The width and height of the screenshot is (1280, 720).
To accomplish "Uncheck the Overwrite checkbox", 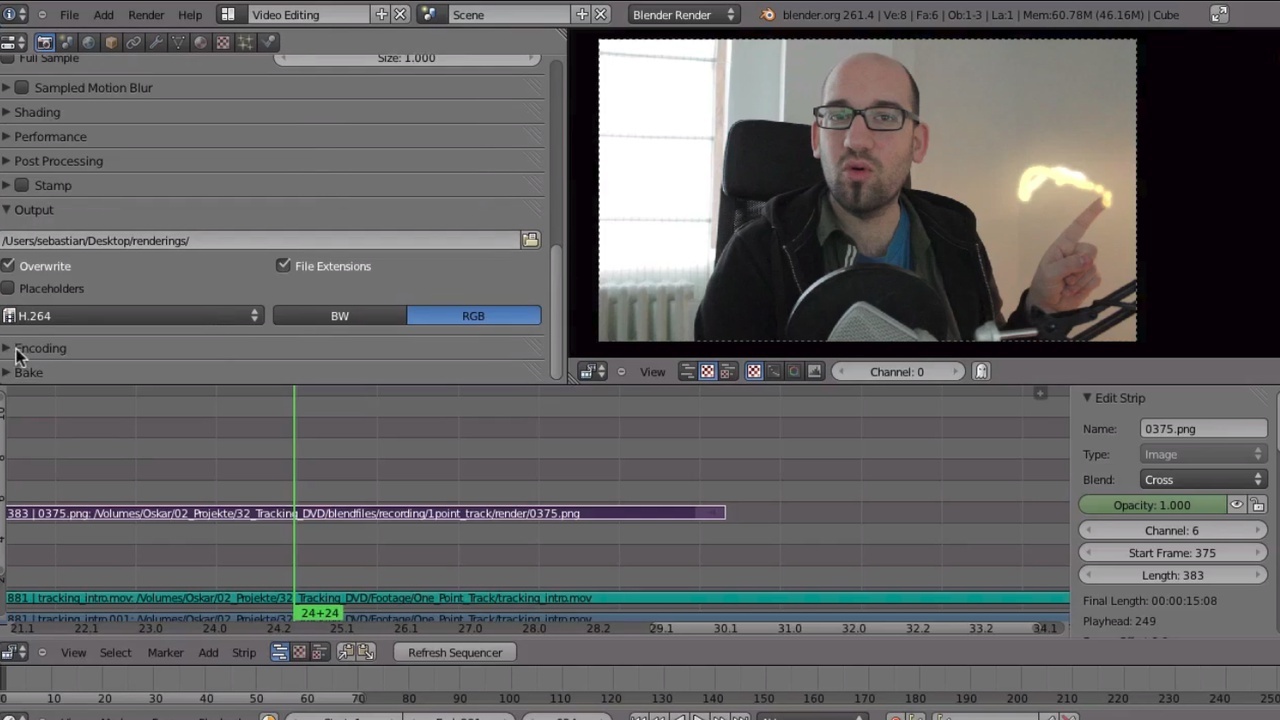I will click(x=9, y=266).
